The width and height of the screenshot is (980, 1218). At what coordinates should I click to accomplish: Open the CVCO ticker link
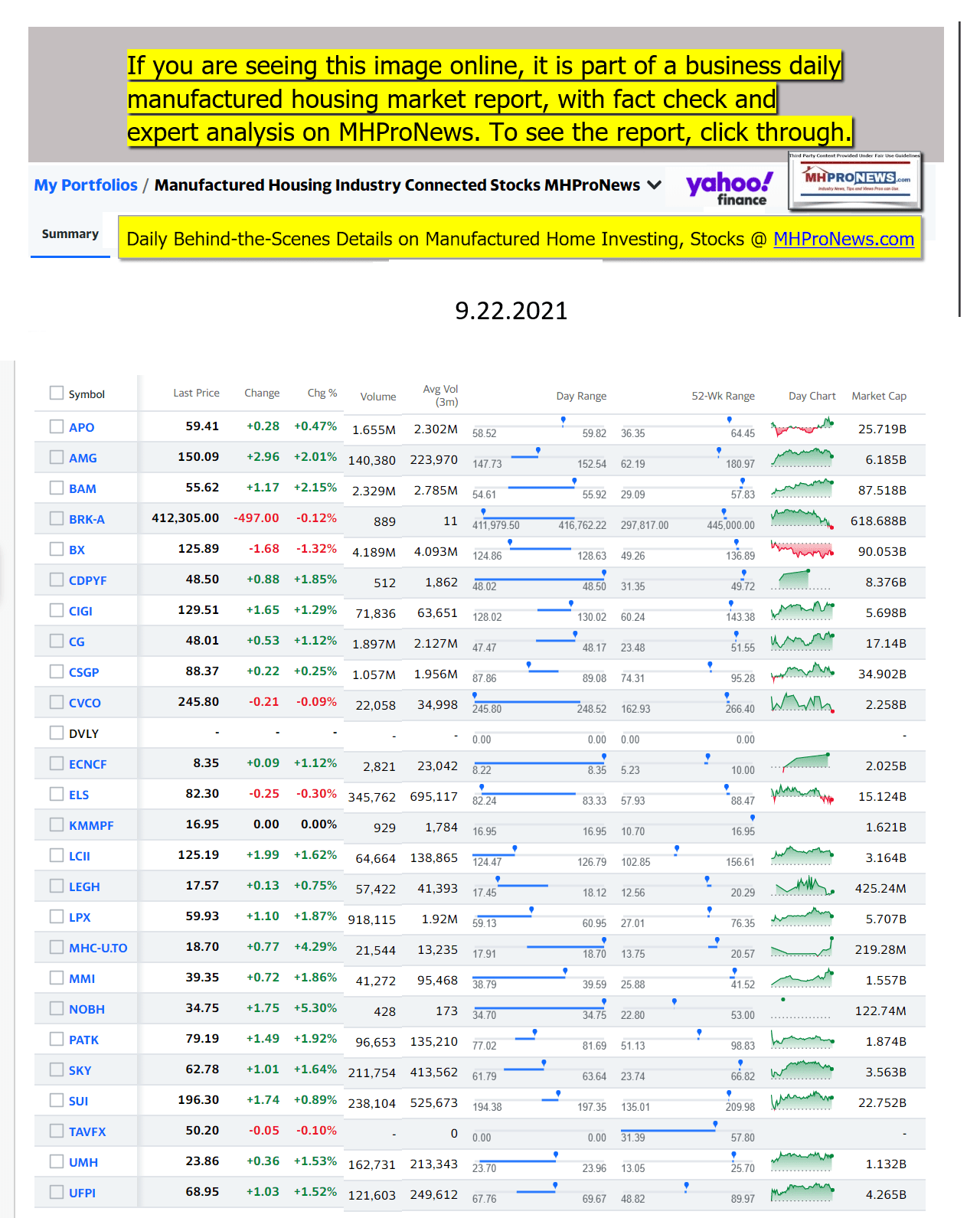tap(85, 703)
